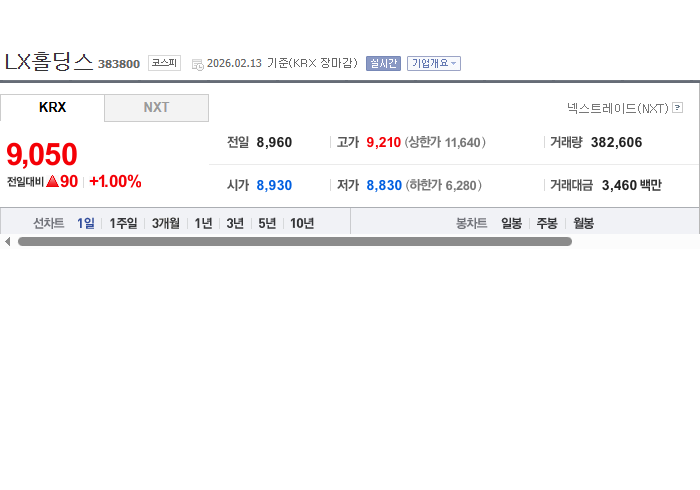Select the 1년 line chart period
This screenshot has height=490, width=700.
(203, 223)
